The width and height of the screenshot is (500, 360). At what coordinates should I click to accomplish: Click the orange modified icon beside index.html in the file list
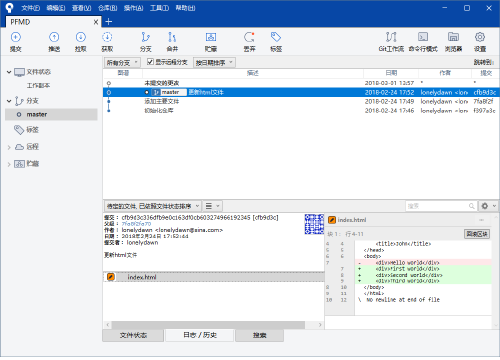(111, 277)
